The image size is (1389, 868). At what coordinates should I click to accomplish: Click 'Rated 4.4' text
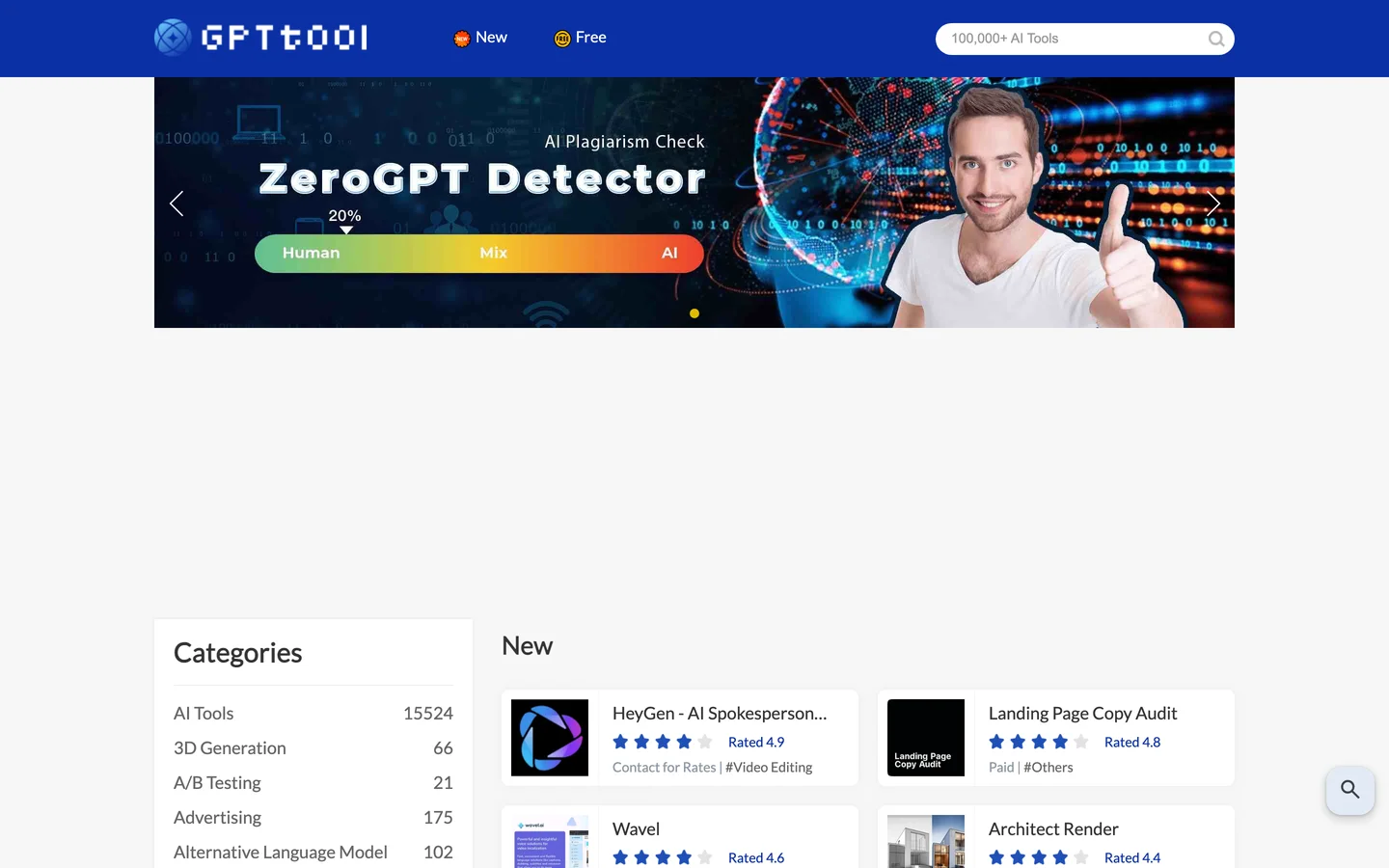coord(1132,858)
